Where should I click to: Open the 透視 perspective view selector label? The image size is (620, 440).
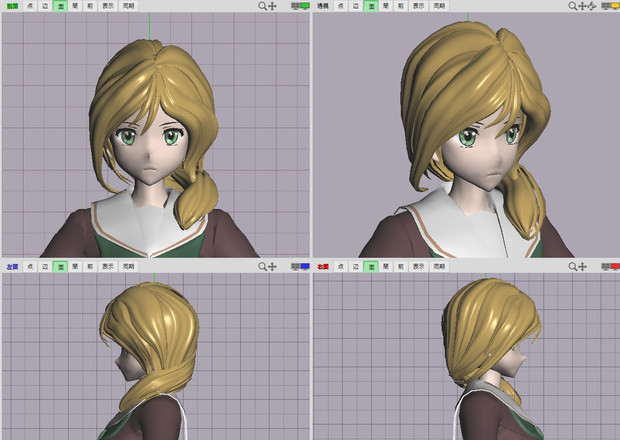click(x=323, y=6)
